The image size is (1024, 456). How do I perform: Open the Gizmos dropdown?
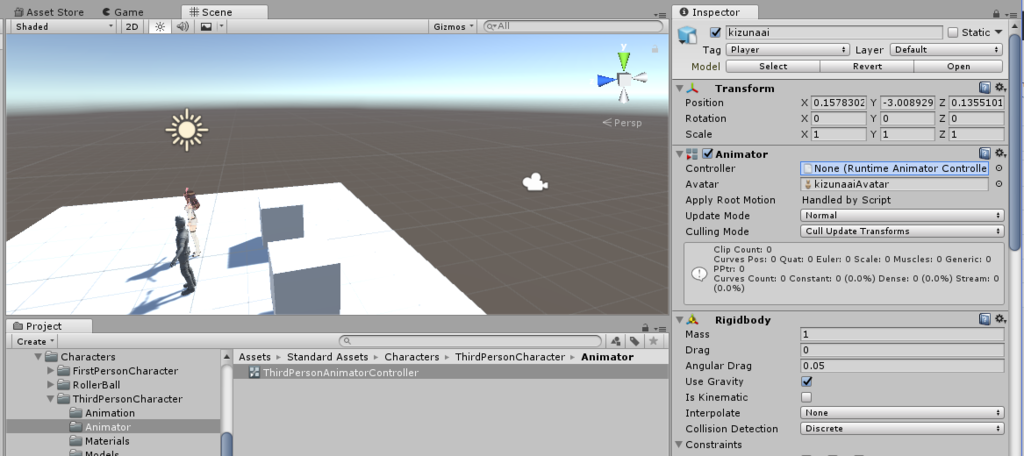point(453,27)
